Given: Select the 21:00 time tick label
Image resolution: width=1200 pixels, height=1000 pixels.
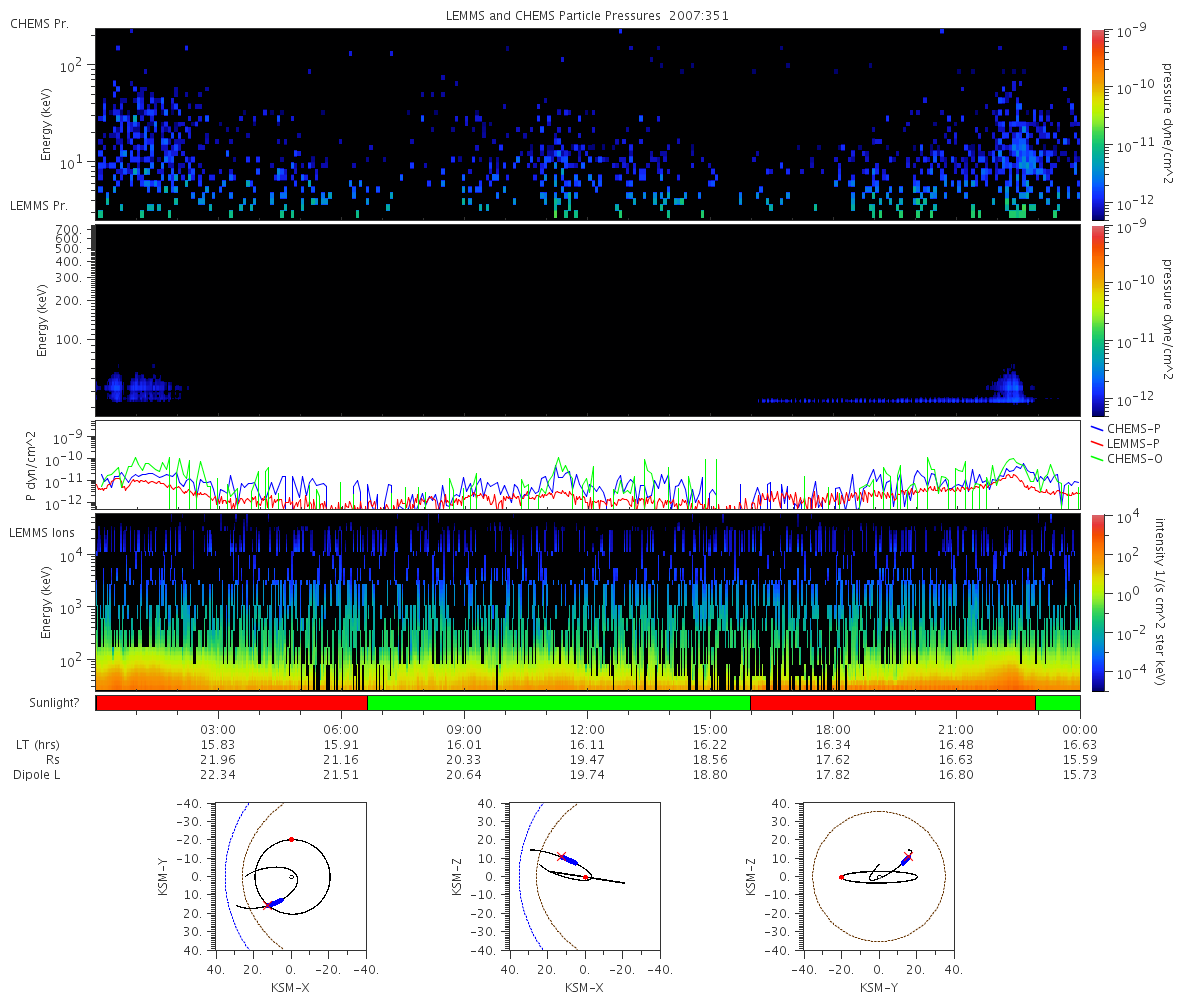Looking at the screenshot, I should (x=957, y=729).
